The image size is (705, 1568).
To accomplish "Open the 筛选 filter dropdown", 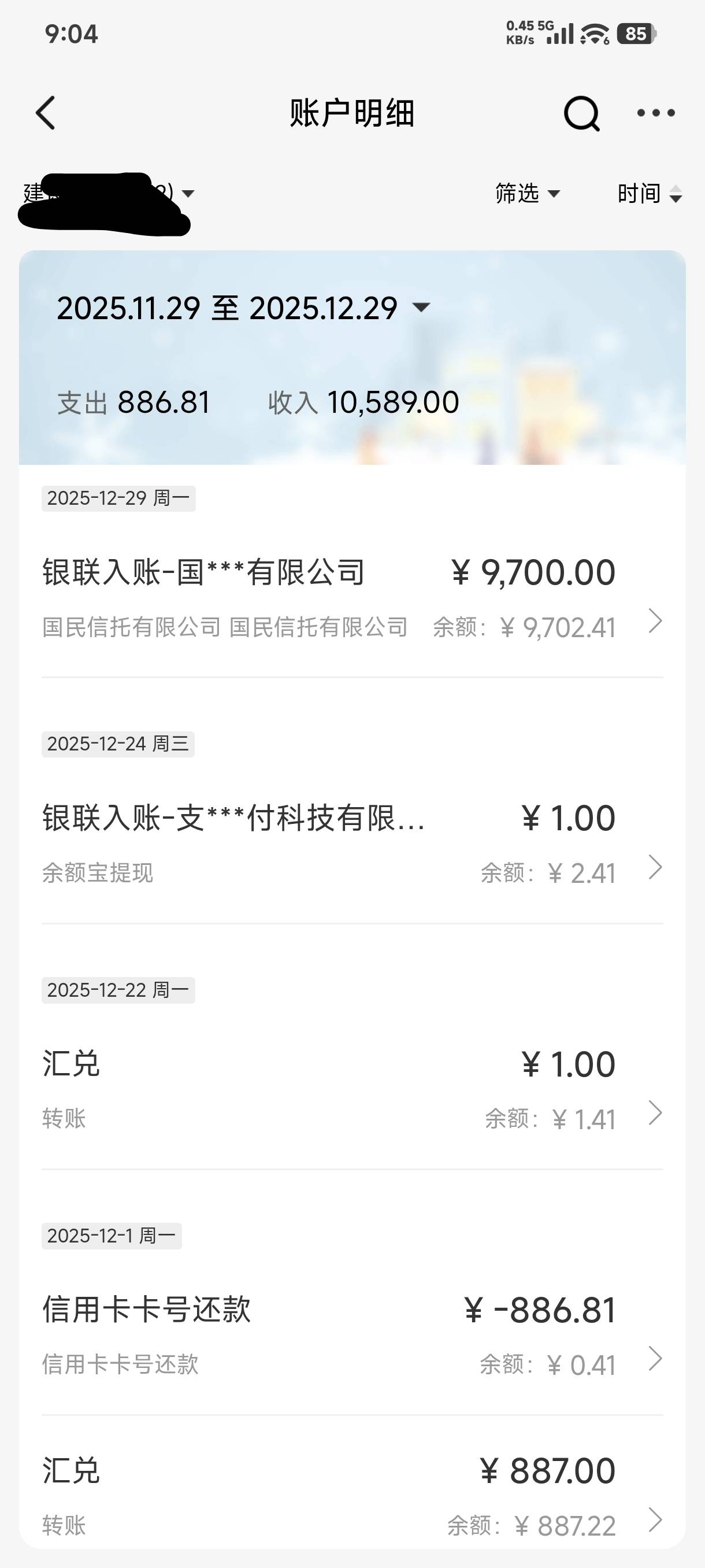I will (527, 194).
